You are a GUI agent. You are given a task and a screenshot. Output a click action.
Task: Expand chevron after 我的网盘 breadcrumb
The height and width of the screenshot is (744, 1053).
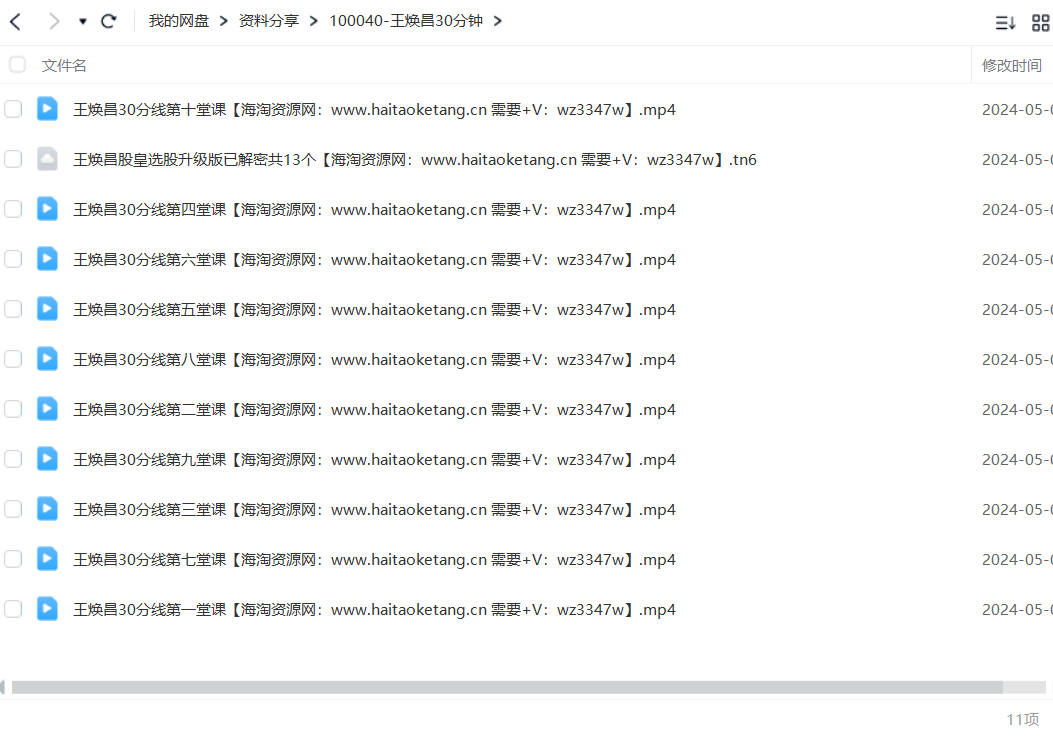[224, 21]
